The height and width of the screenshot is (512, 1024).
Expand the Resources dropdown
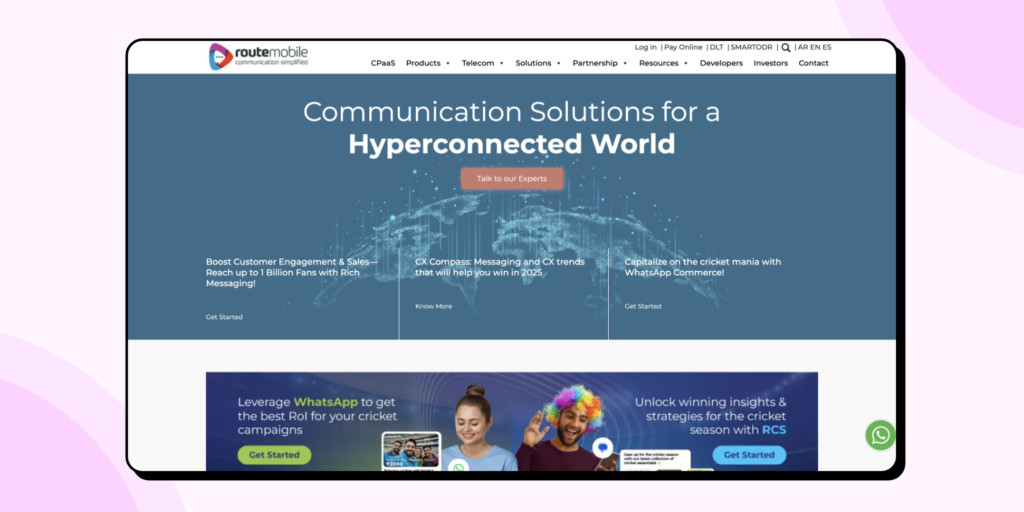(664, 63)
